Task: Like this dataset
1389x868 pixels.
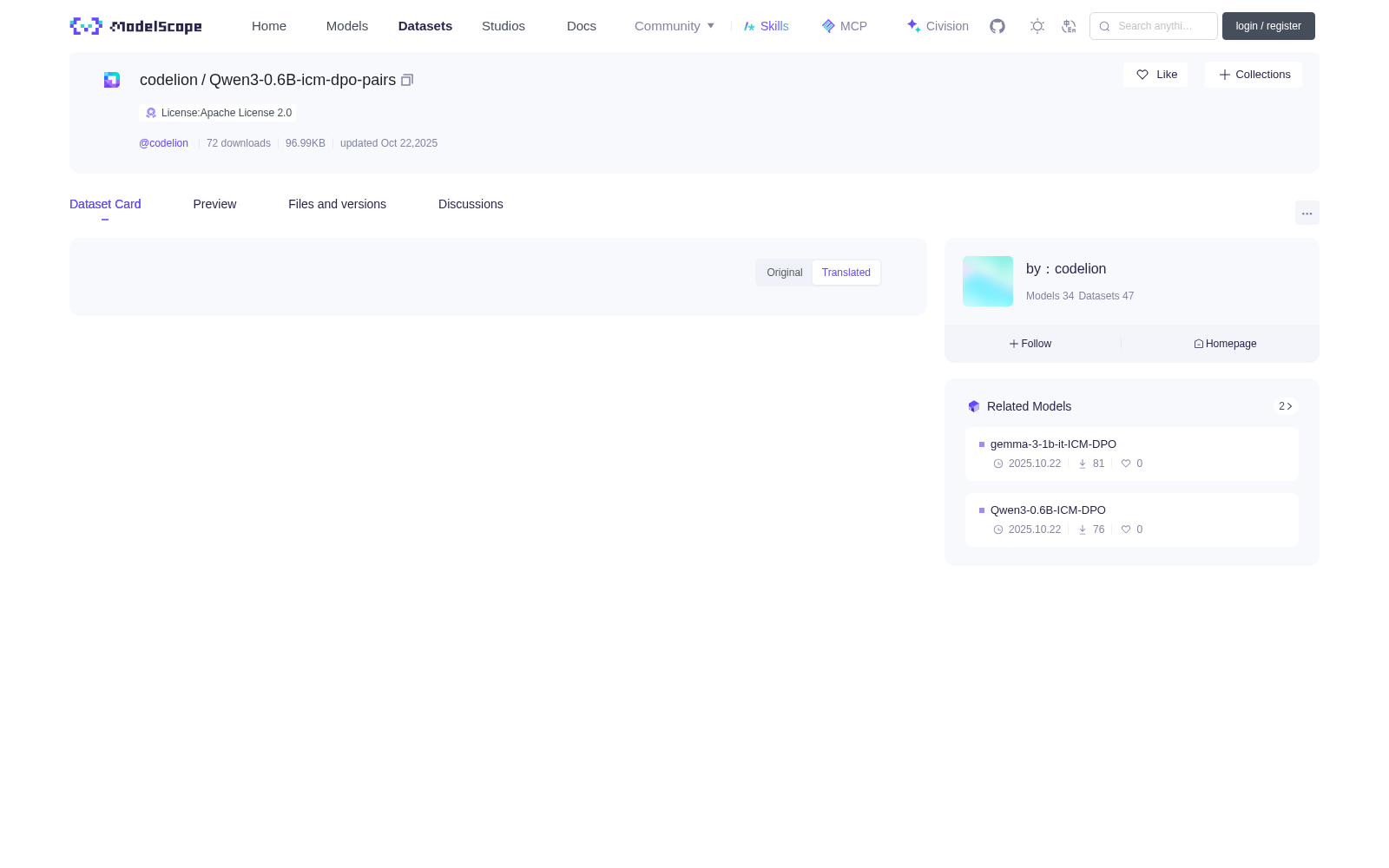Action: [1155, 75]
